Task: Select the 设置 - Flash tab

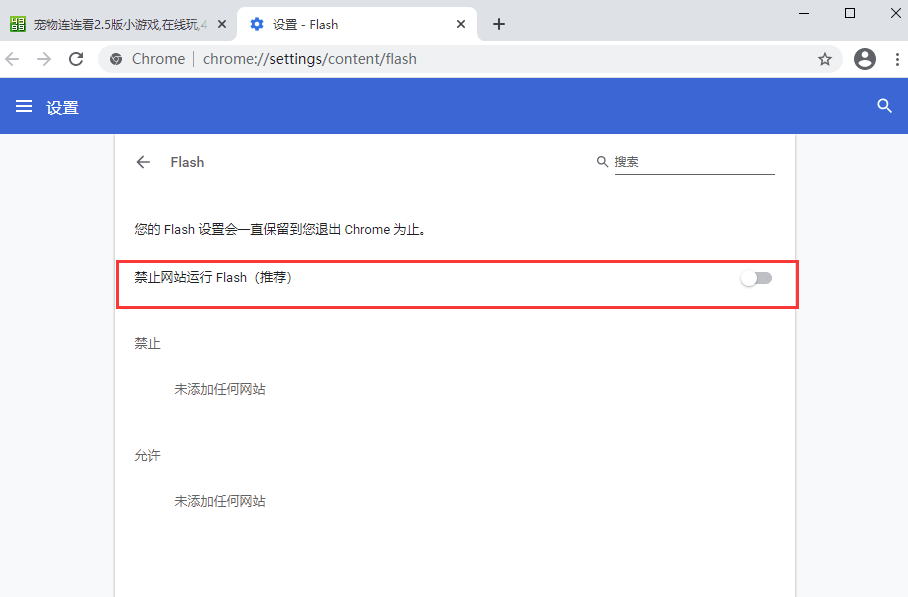Action: [340, 24]
